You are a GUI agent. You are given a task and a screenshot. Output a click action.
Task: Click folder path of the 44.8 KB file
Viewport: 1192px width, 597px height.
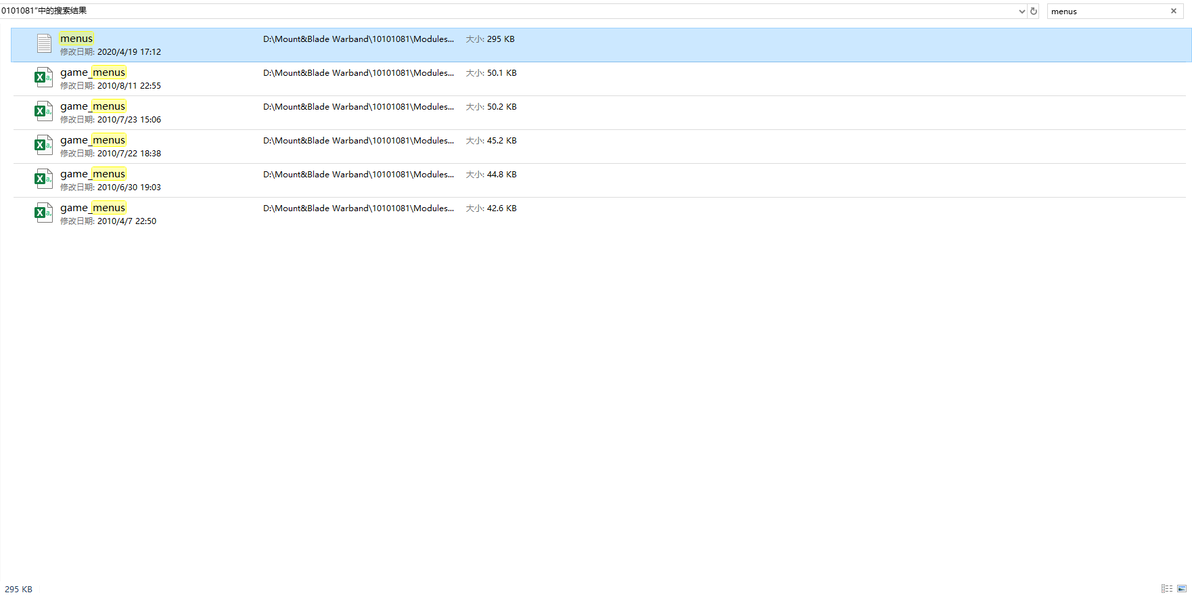coord(359,174)
